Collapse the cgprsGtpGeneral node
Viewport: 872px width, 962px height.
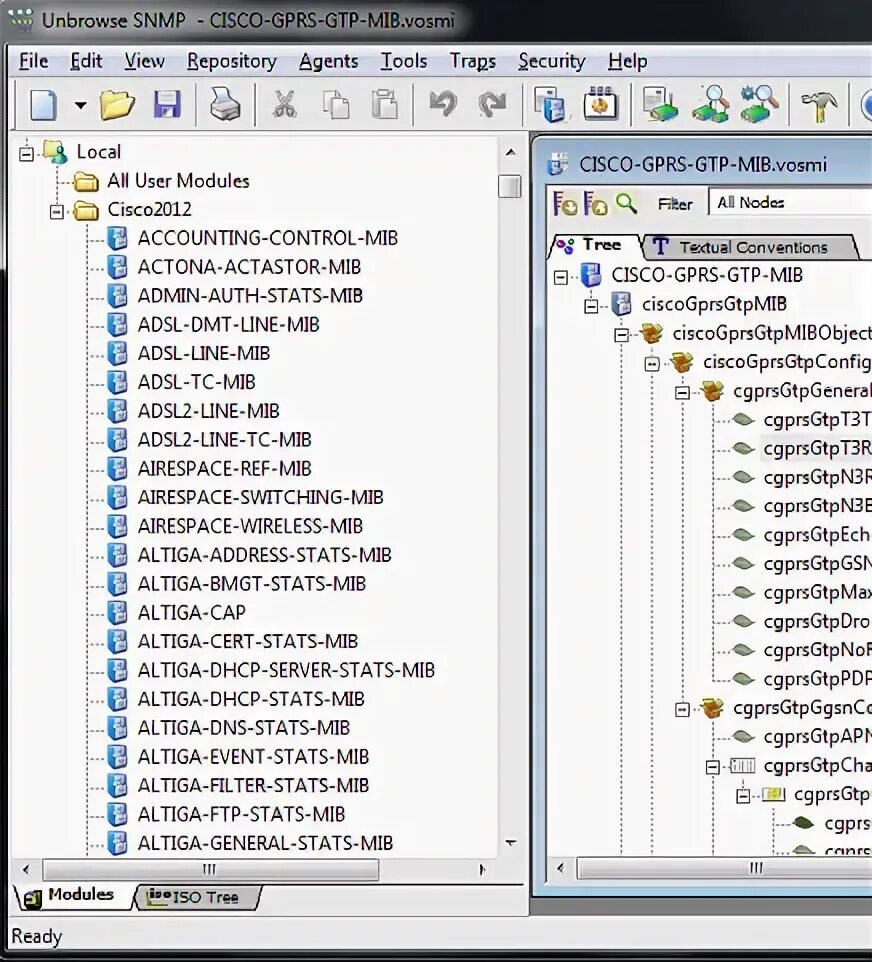tap(682, 392)
